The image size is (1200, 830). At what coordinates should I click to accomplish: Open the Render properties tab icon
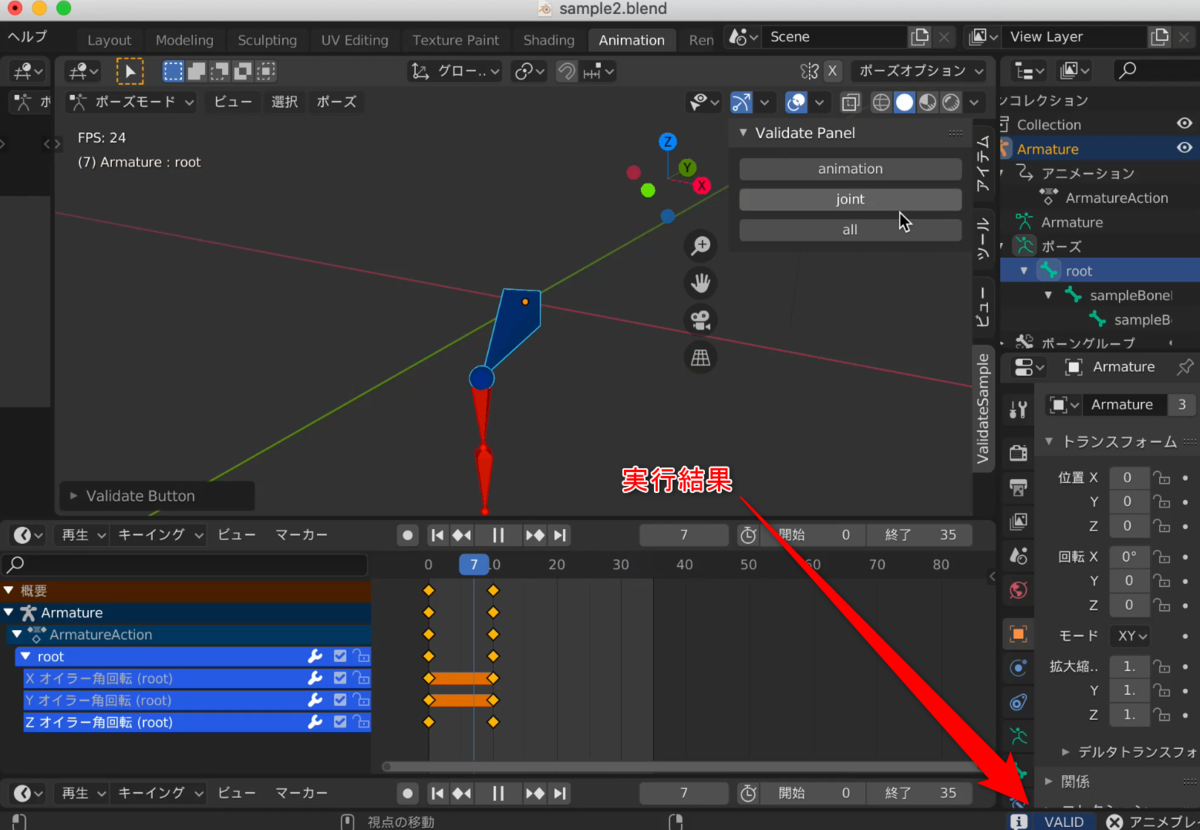point(1018,452)
